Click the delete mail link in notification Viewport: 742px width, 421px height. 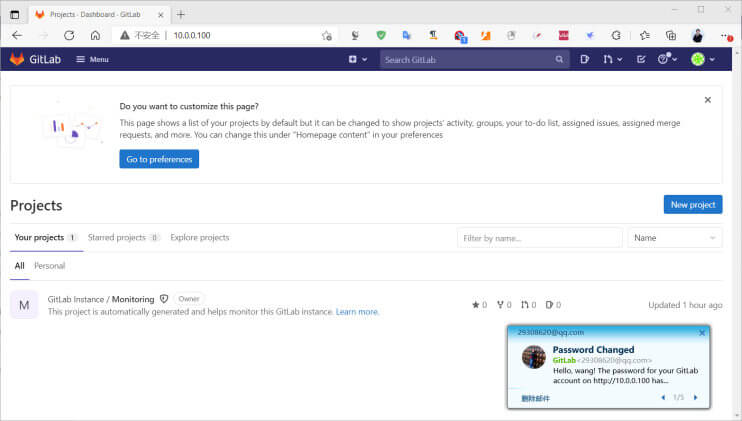click(x=535, y=398)
